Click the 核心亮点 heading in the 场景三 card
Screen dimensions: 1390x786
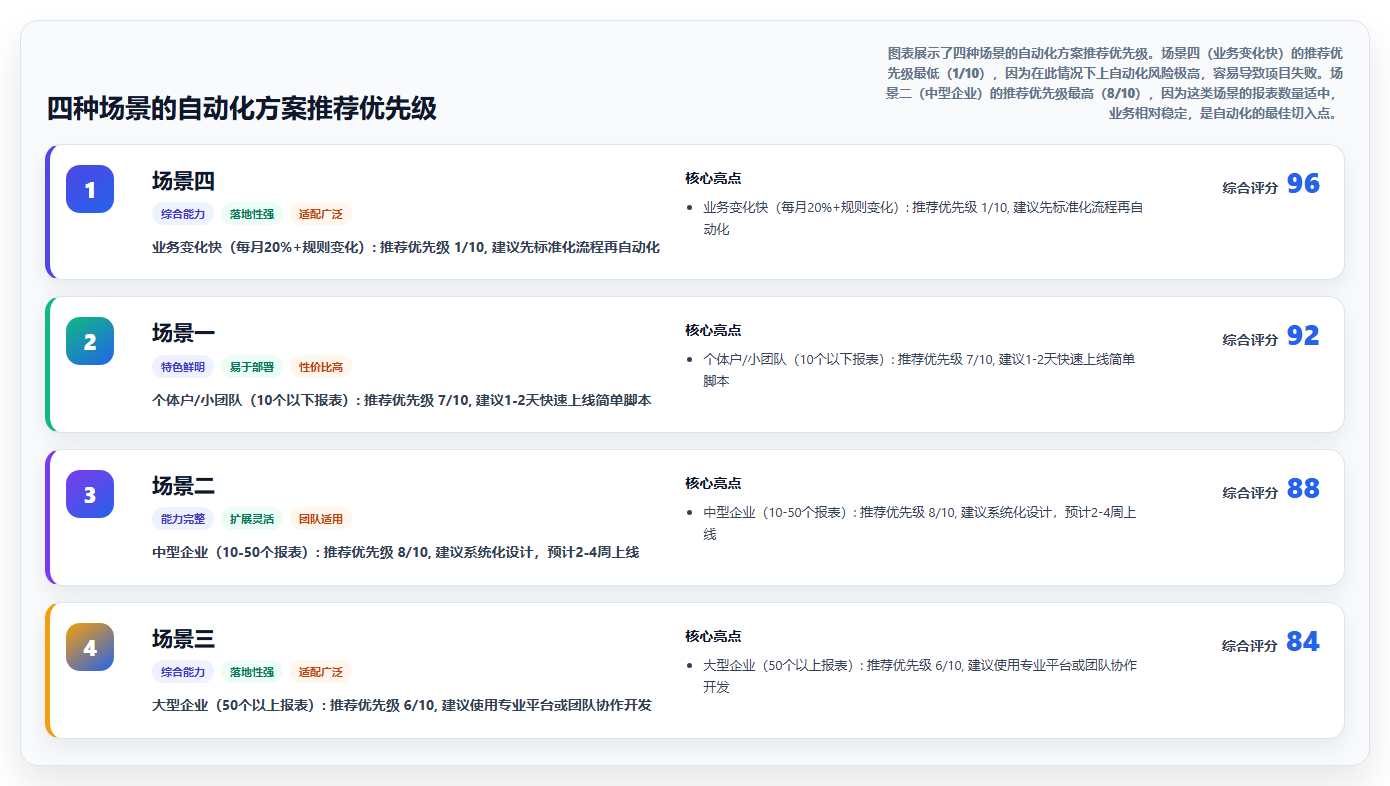tap(713, 636)
